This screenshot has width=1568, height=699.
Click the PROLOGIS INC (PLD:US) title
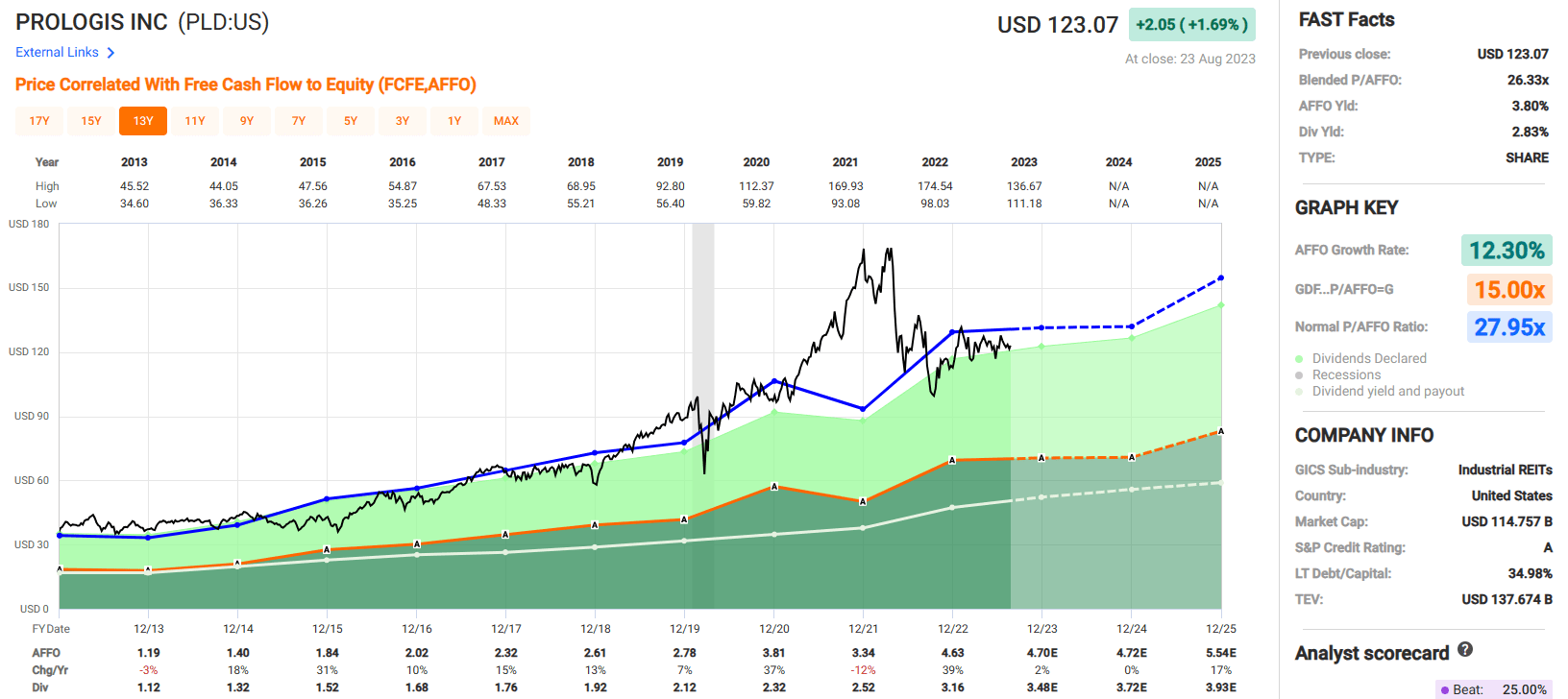point(142,22)
